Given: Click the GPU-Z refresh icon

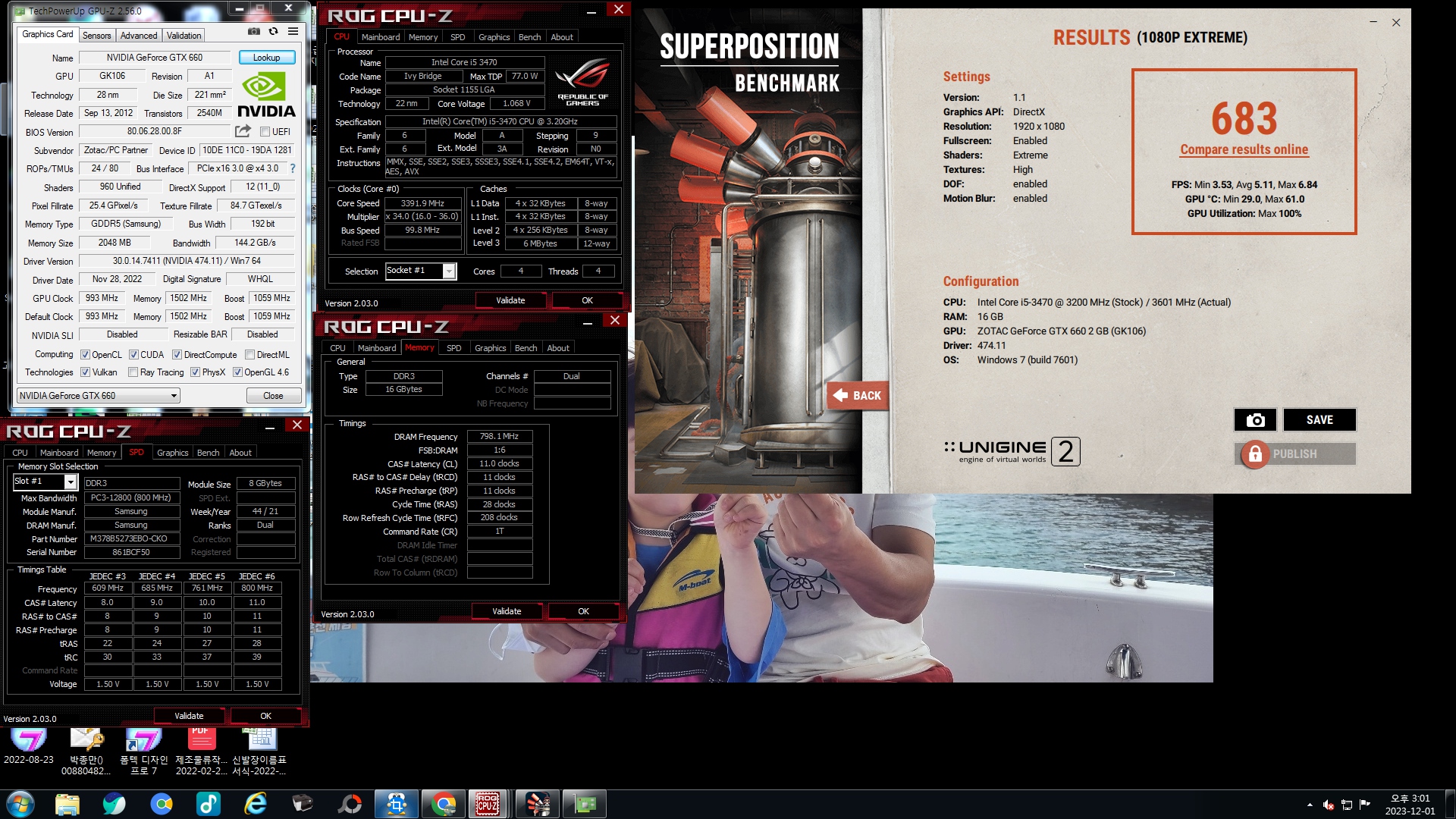Looking at the screenshot, I should (273, 31).
